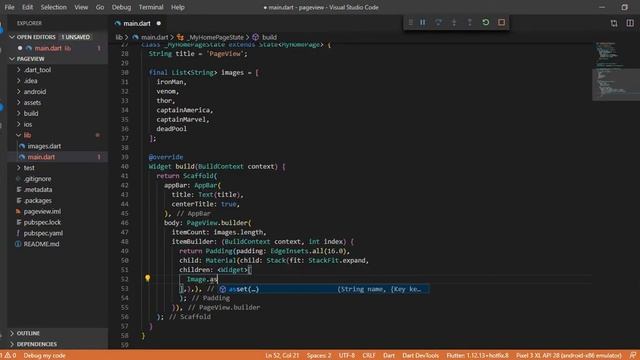Click build in the breadcrumb
This screenshot has width=640, height=360.
coord(265,37)
